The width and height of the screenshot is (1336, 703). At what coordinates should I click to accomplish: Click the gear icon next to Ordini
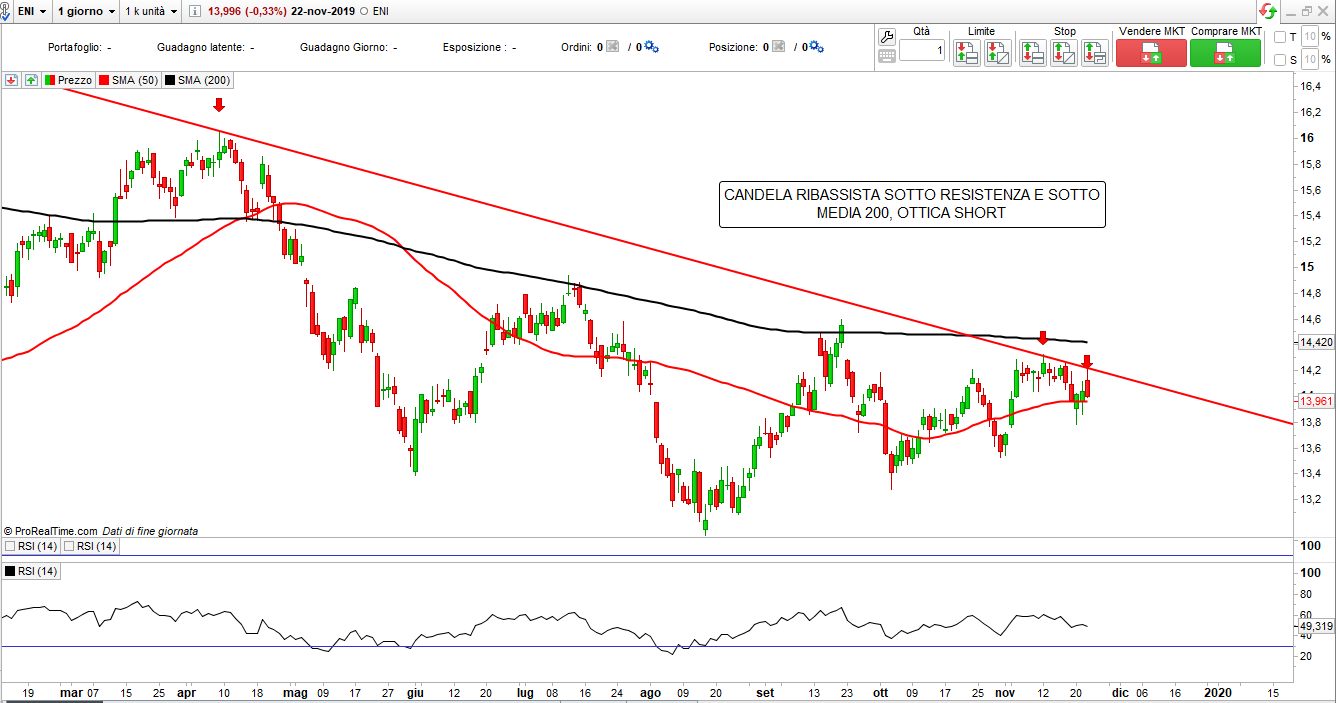pos(652,47)
